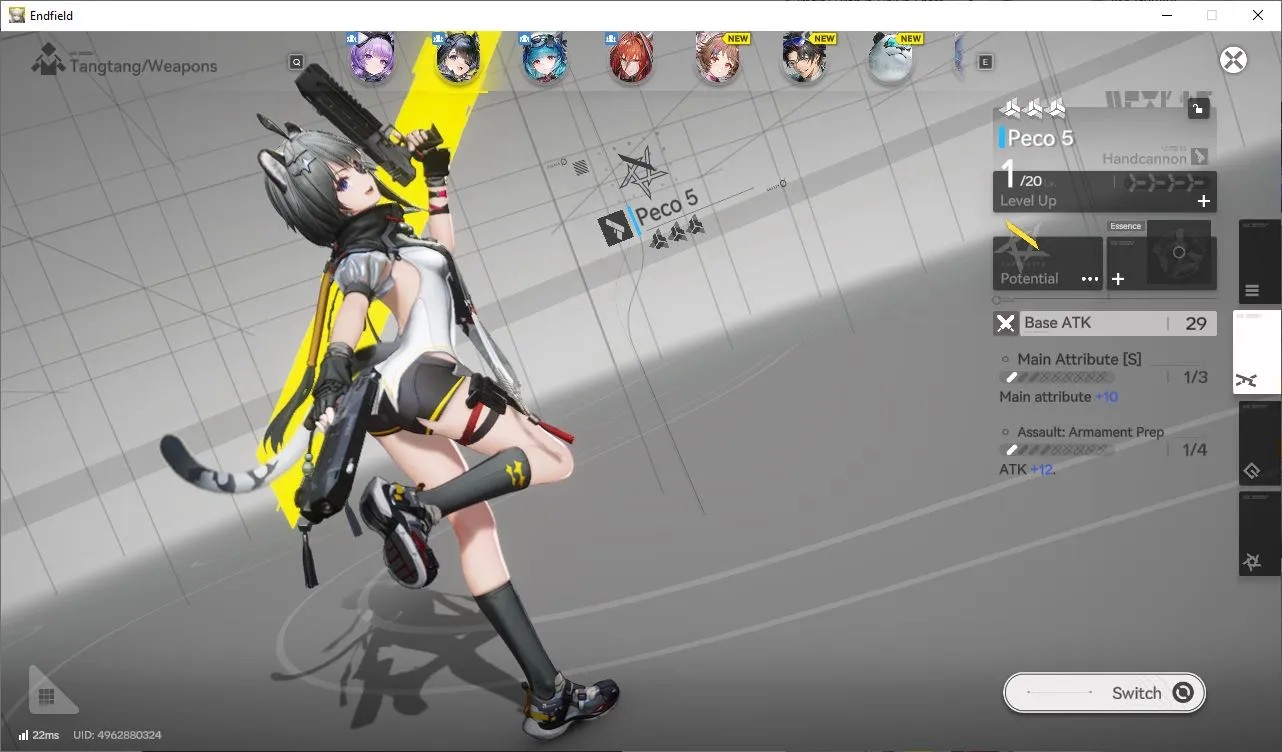
Task: Open the diamond-shaped icon side tab
Action: click(x=1259, y=443)
